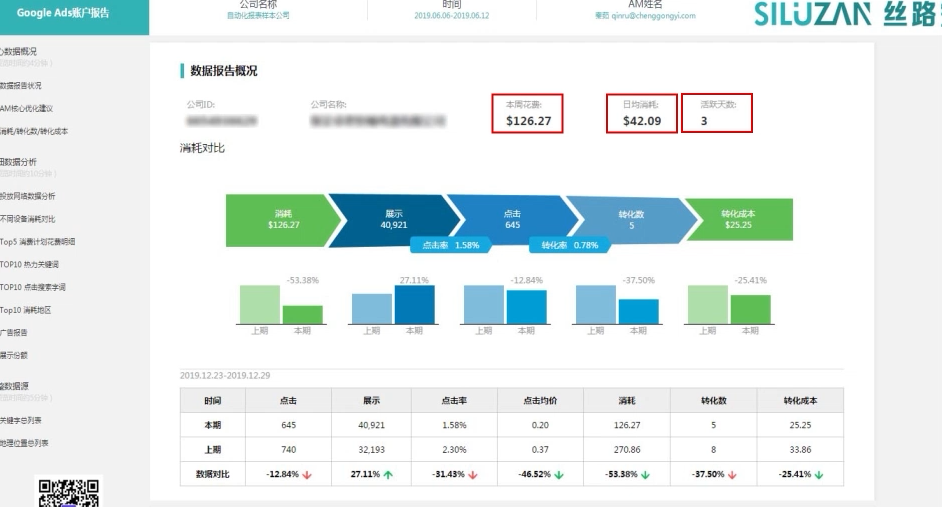Click the green down arrow beside -25.41% in table
Viewport: 942px width, 507px height.
coord(818,475)
